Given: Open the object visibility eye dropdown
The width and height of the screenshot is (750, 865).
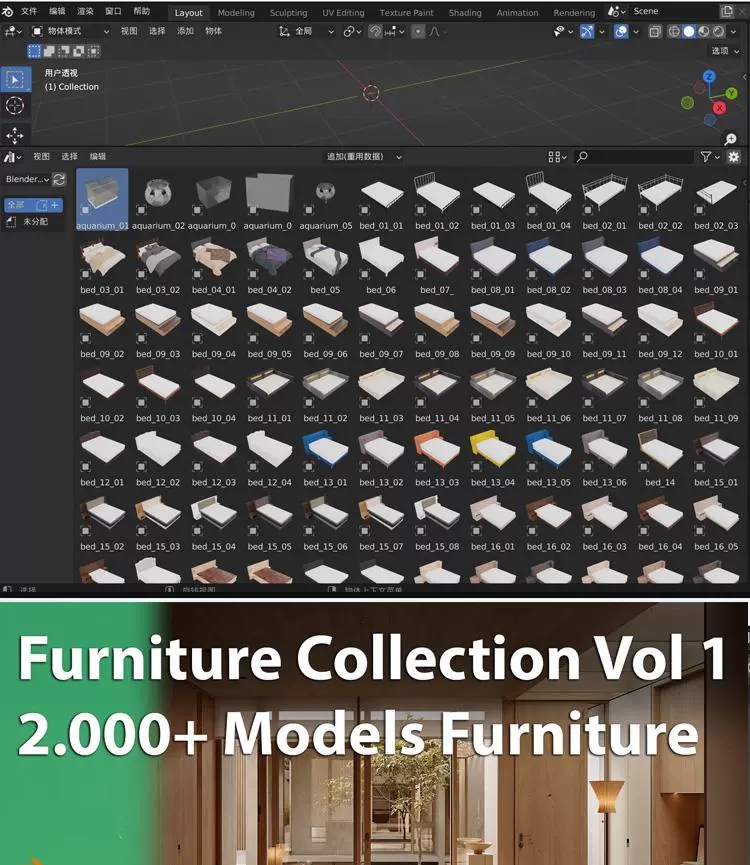Looking at the screenshot, I should [x=563, y=31].
